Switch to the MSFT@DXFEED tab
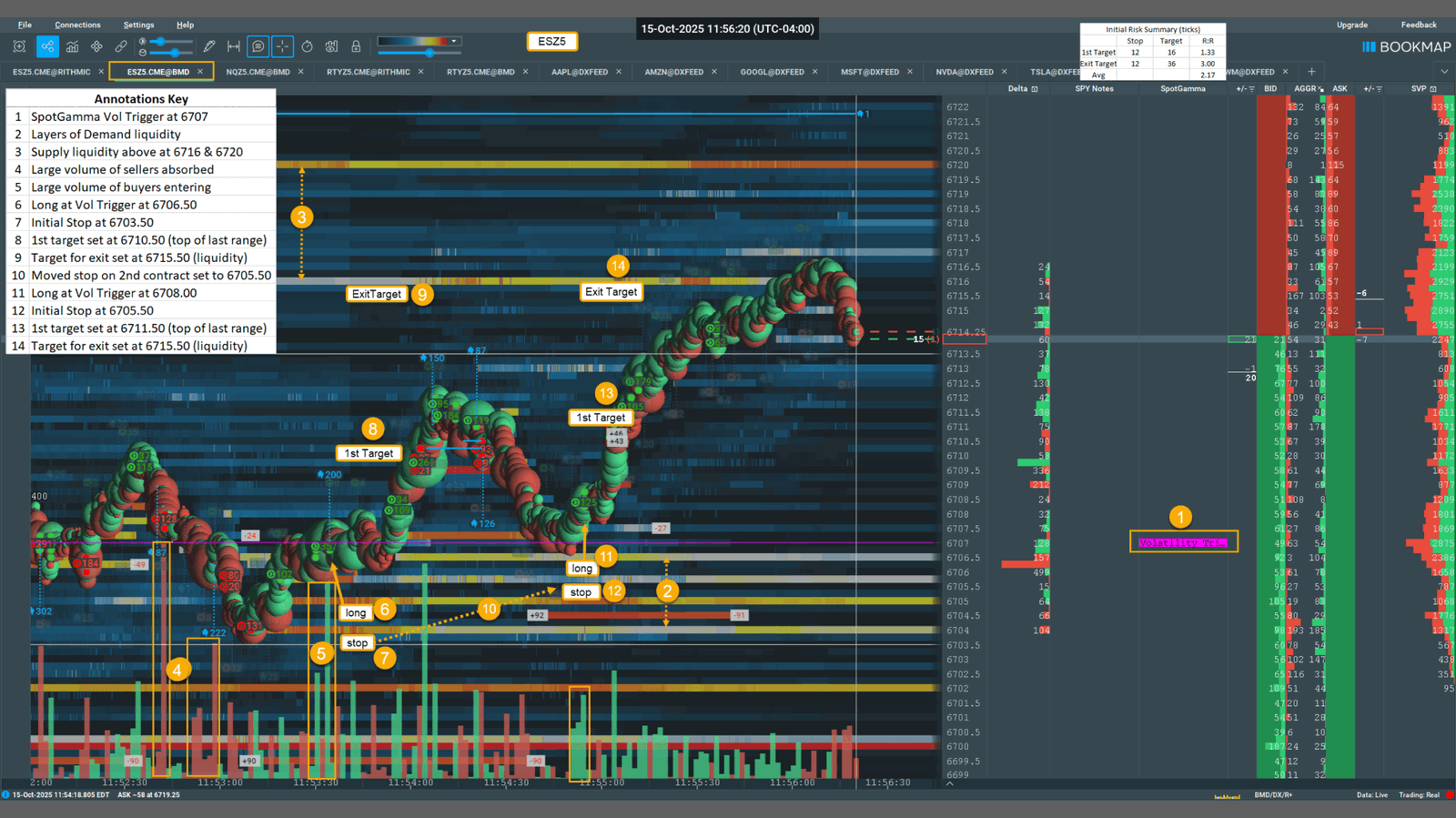The image size is (1456, 818). 870,72
